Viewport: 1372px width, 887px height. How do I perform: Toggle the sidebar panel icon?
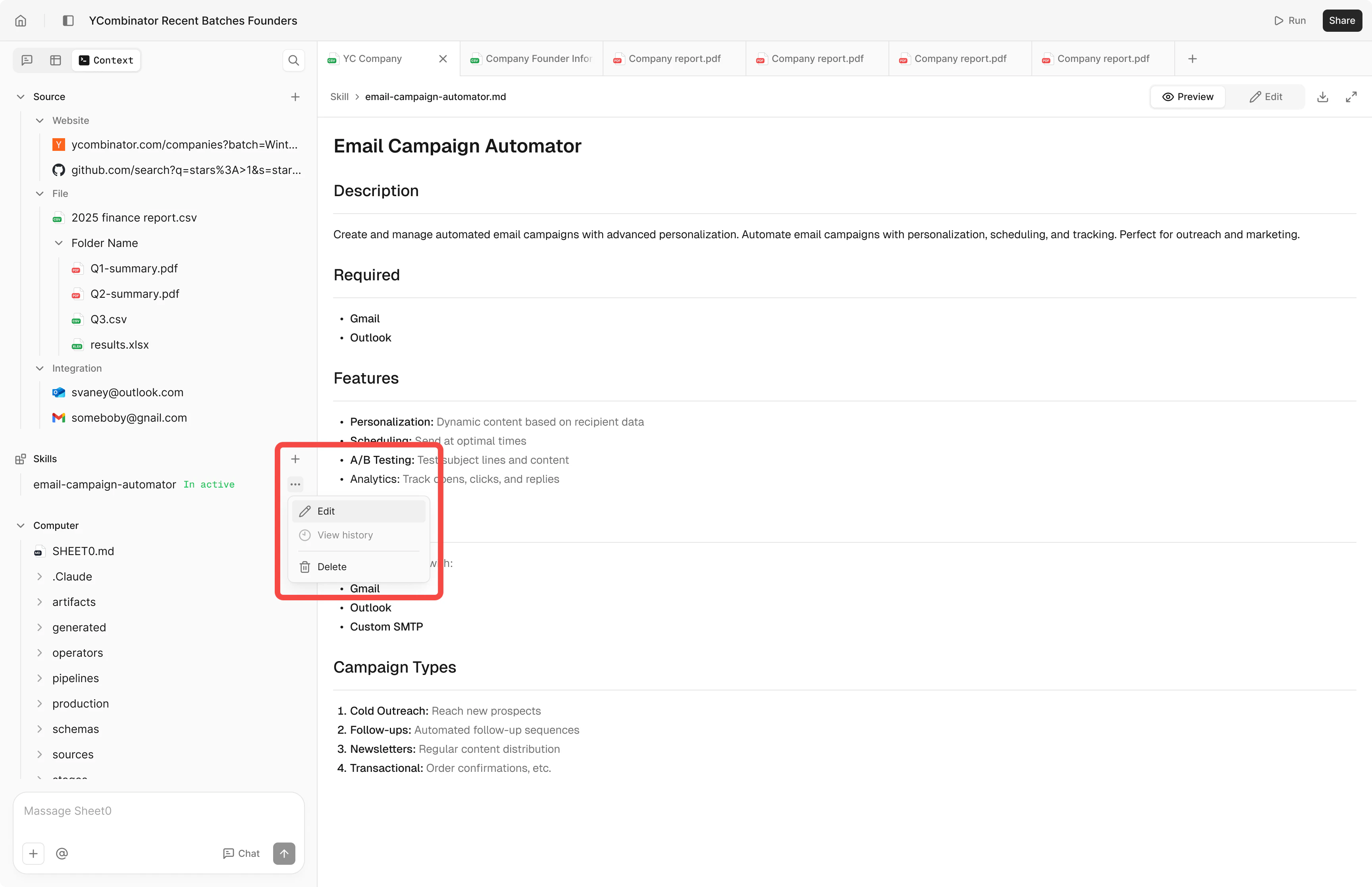pos(68,21)
